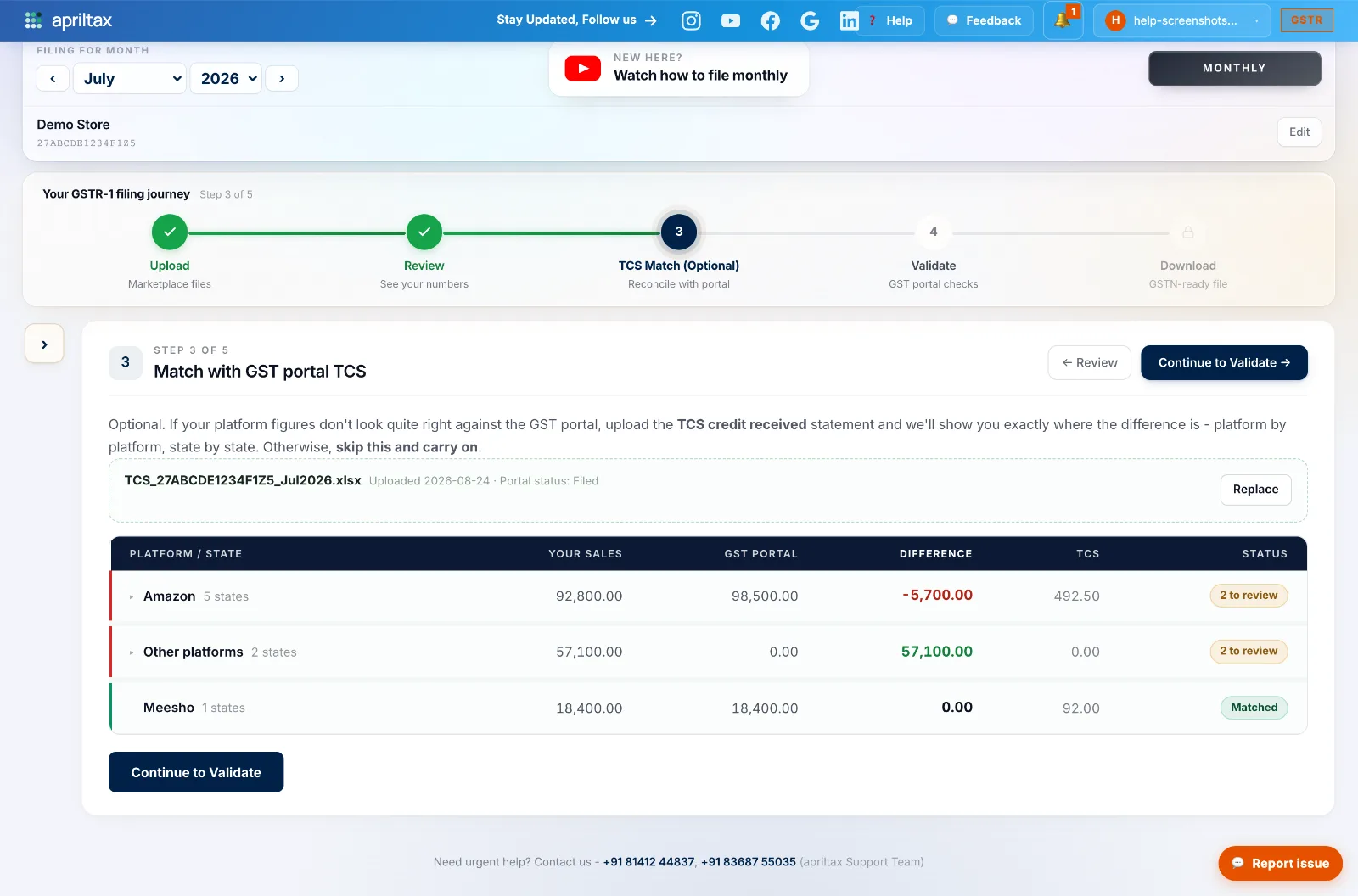Screen dimensions: 1358x896
Task: Open the Feedback button
Action: point(984,20)
